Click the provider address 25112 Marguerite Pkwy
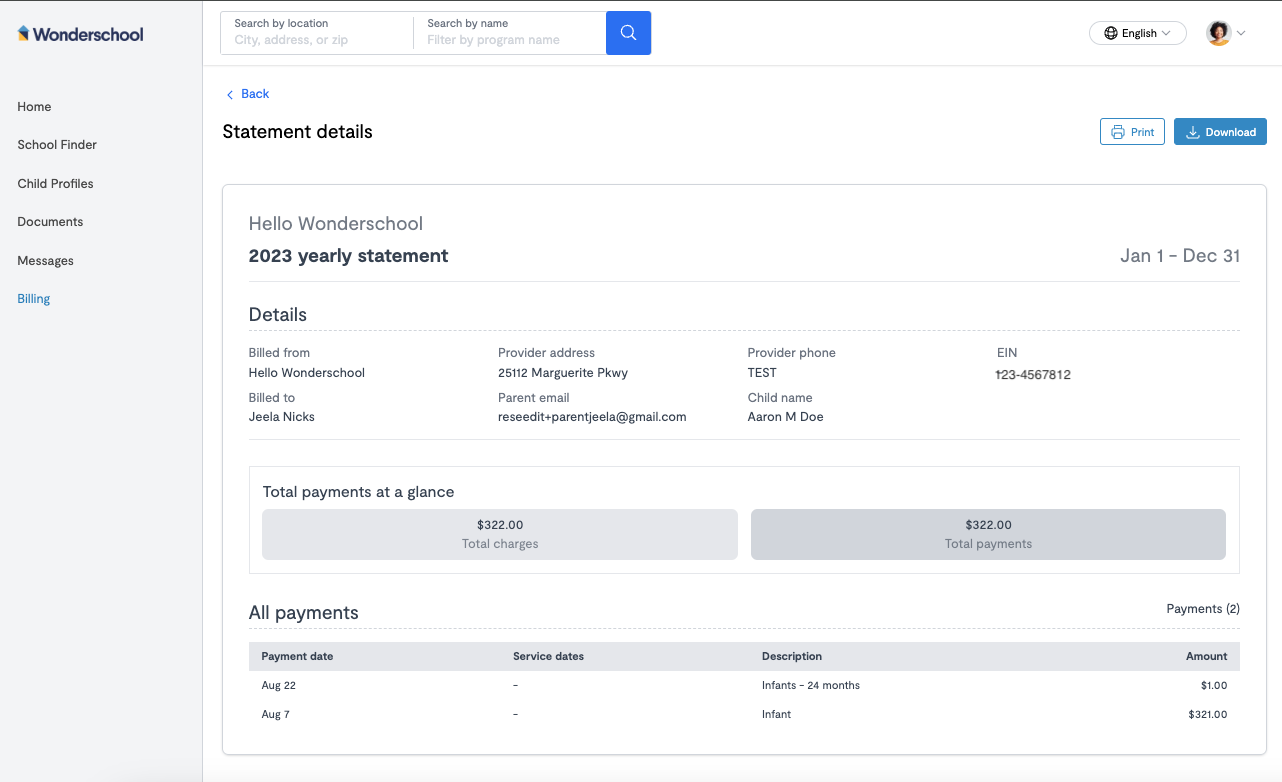The height and width of the screenshot is (782, 1282). [x=563, y=373]
